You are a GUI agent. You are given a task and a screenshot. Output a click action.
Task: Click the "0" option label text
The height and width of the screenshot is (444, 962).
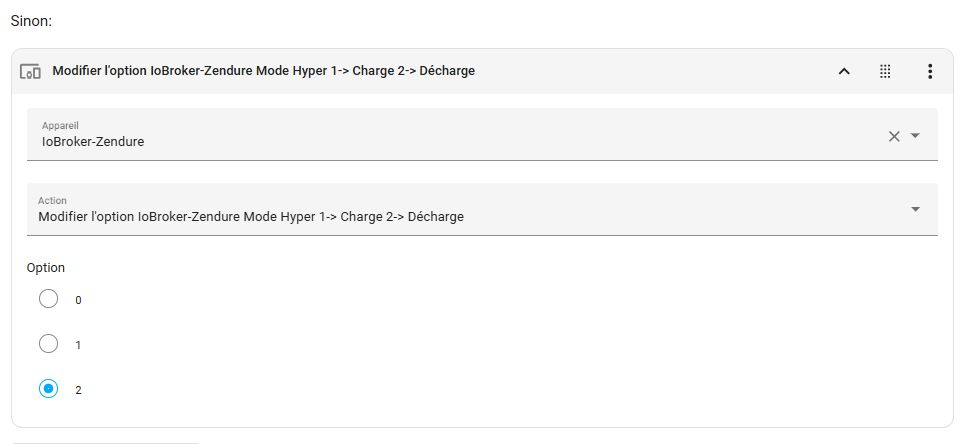point(78,300)
